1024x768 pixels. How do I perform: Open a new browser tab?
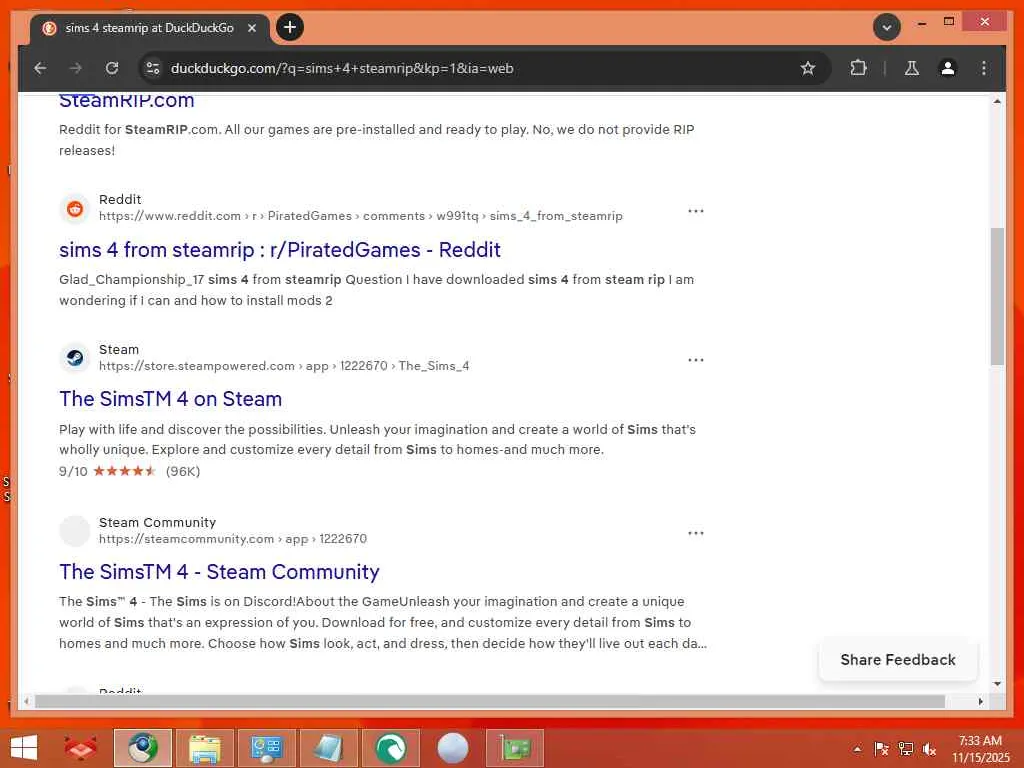tap(290, 27)
